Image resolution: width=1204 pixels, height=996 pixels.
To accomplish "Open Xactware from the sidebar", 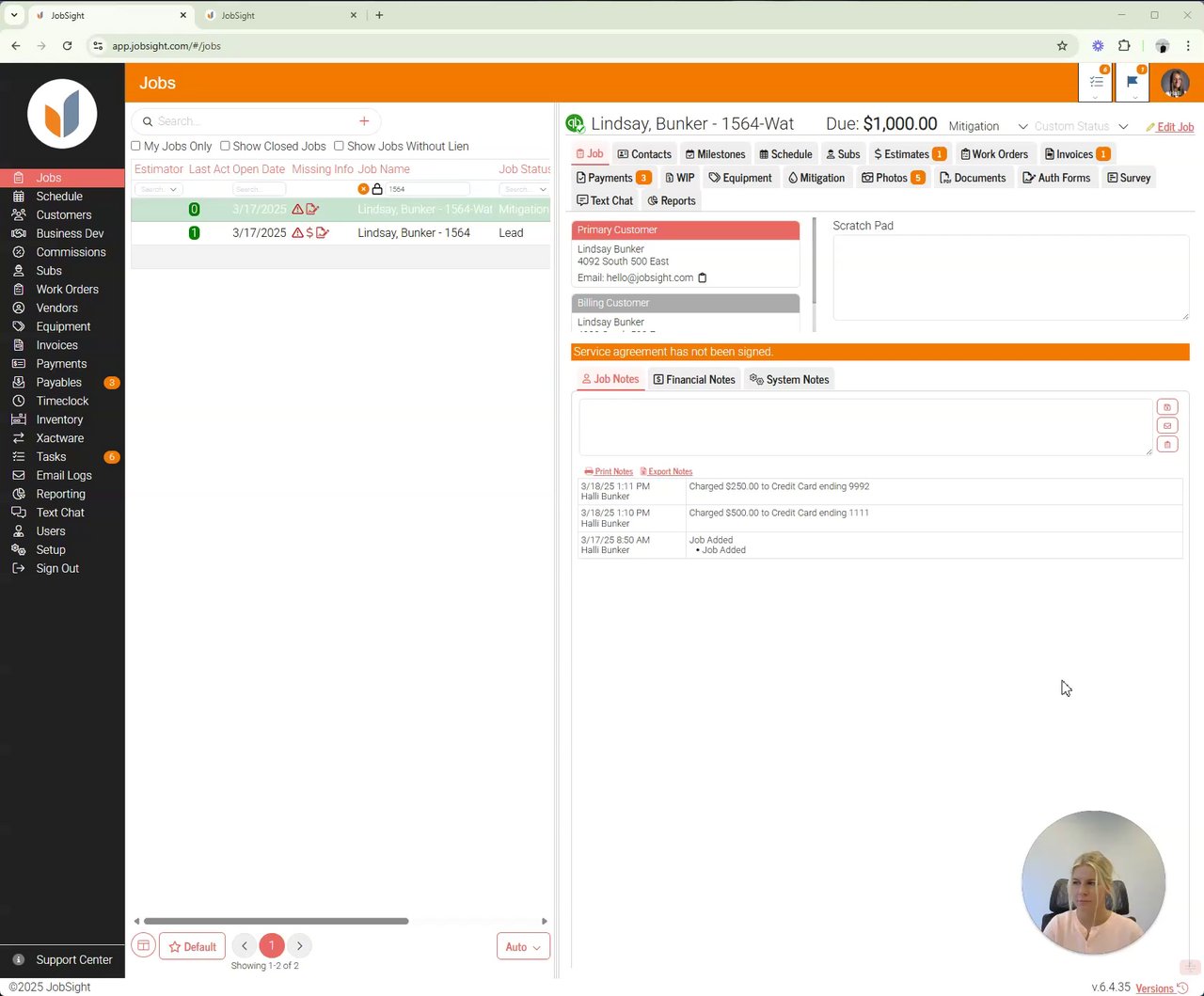I will (x=62, y=438).
